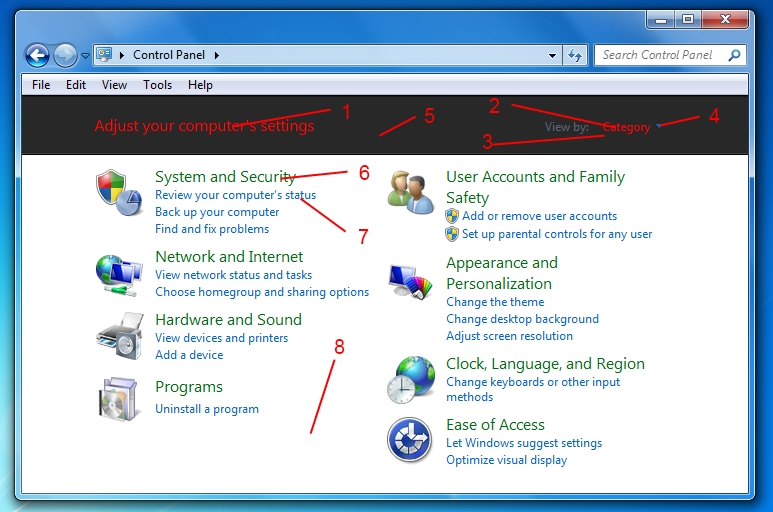Screen dimensions: 773x512
Task: Click shield icon beside Set up parental controls
Action: coord(452,234)
